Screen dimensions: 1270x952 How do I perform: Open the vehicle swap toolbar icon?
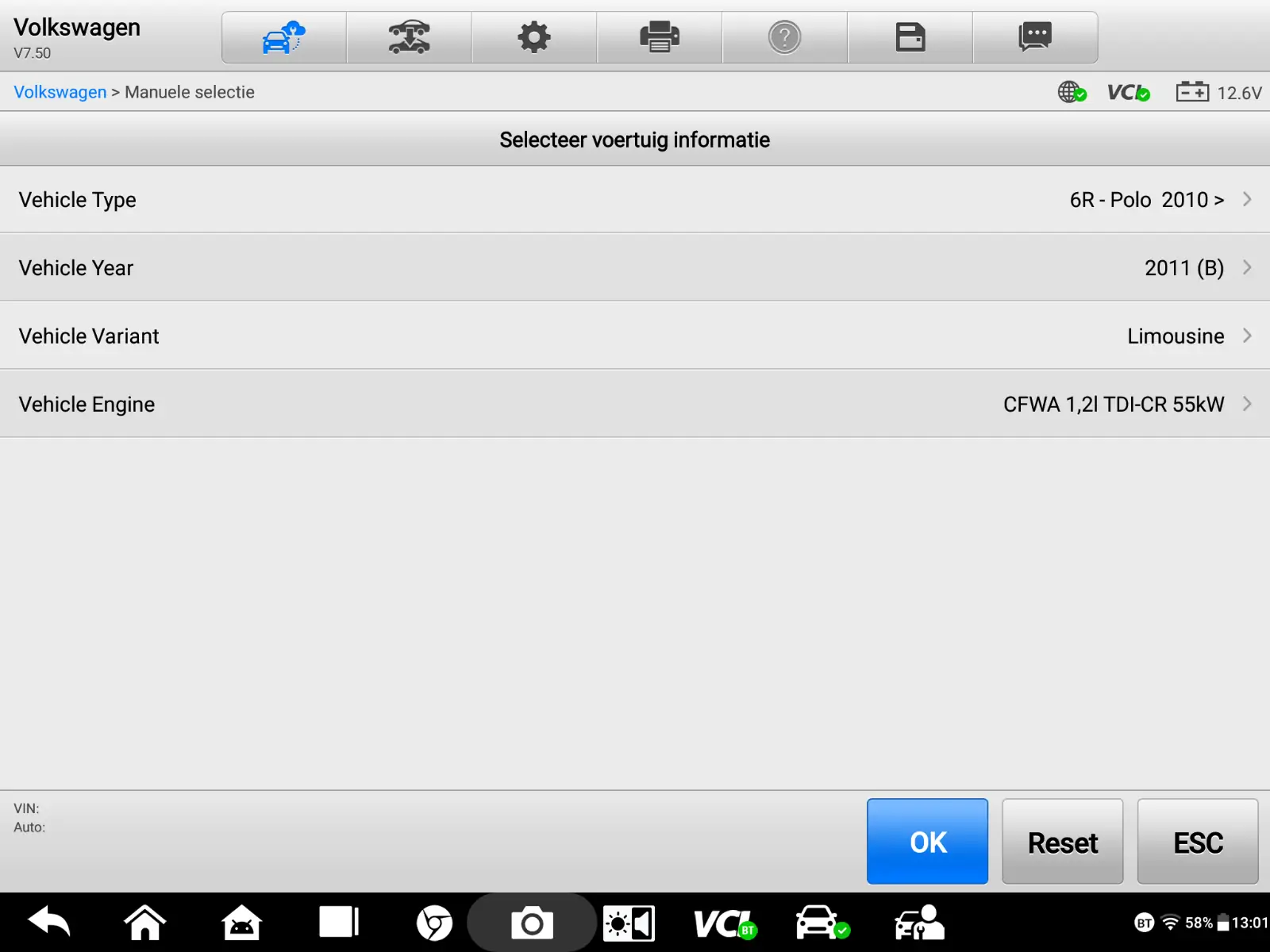coord(409,37)
